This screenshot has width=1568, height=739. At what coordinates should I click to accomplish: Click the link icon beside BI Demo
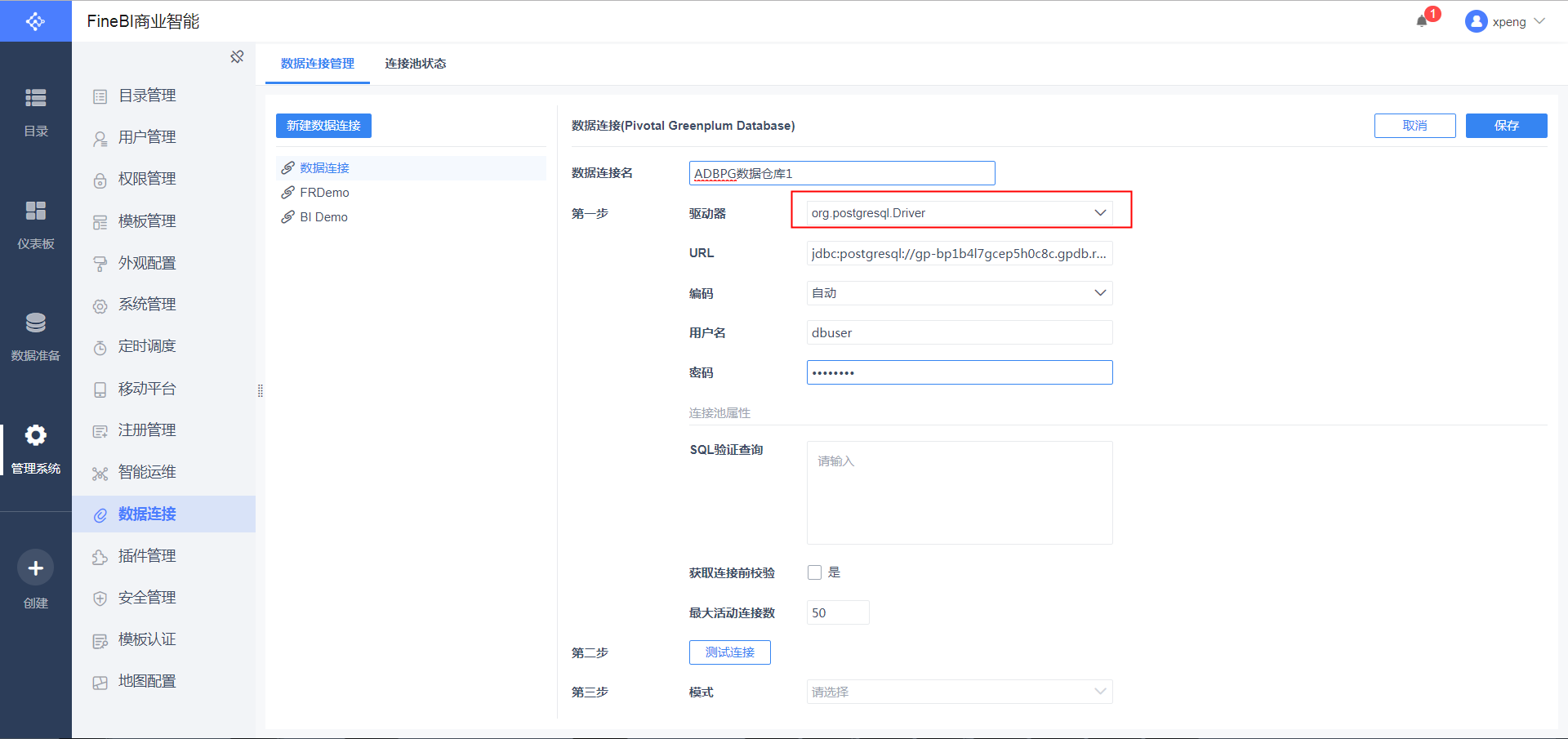pos(287,217)
